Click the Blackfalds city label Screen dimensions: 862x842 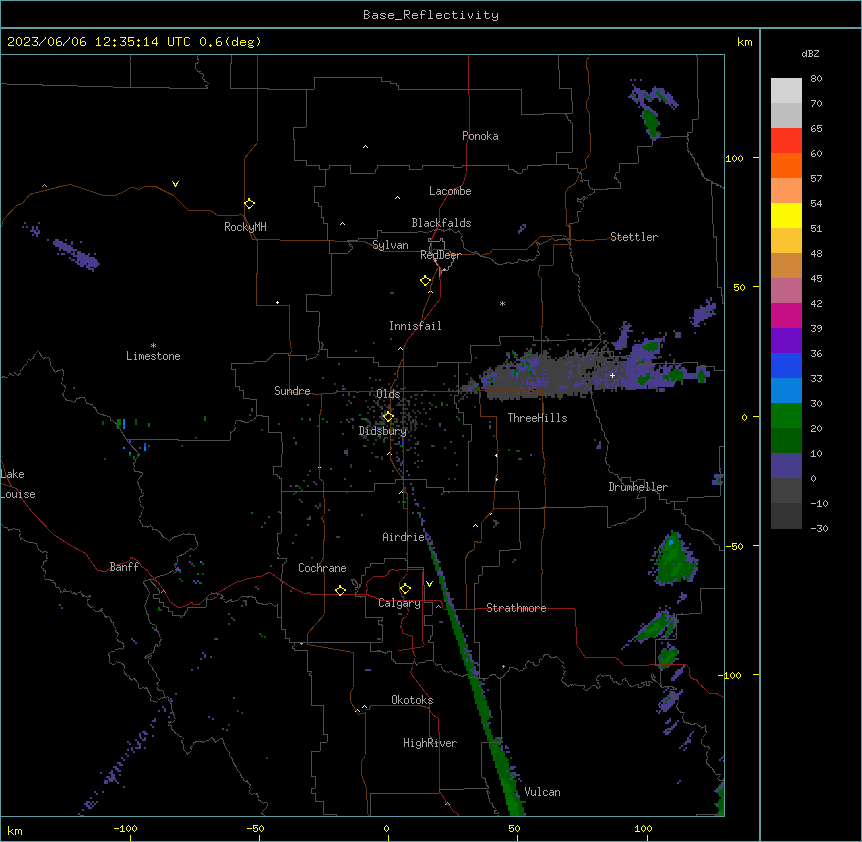[441, 223]
